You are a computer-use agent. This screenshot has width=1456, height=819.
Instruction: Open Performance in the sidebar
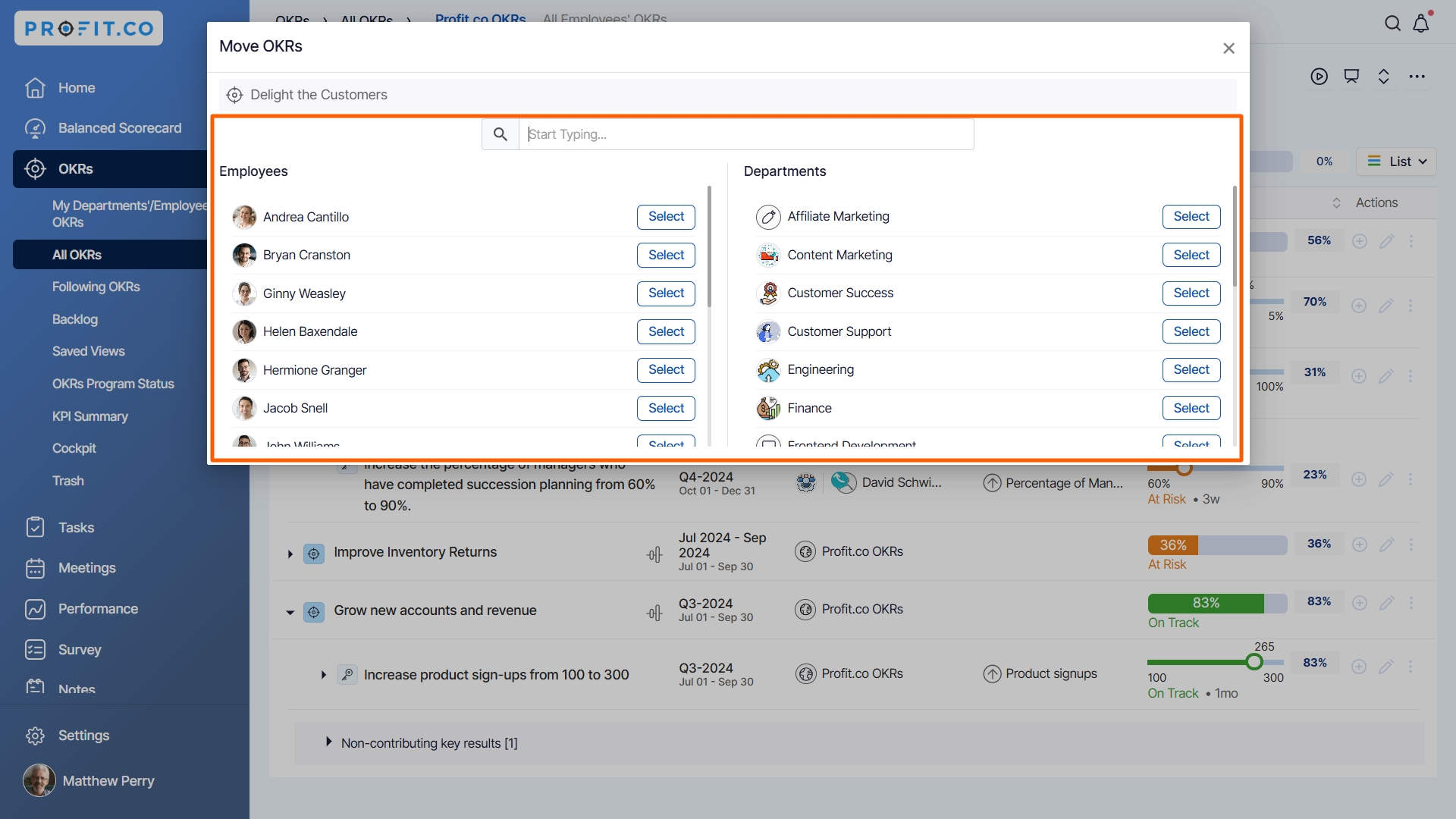98,609
